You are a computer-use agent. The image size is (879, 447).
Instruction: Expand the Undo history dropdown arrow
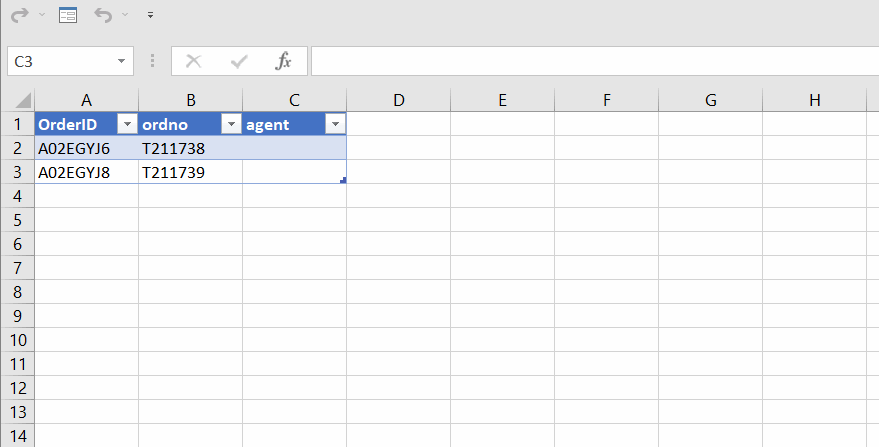click(125, 15)
